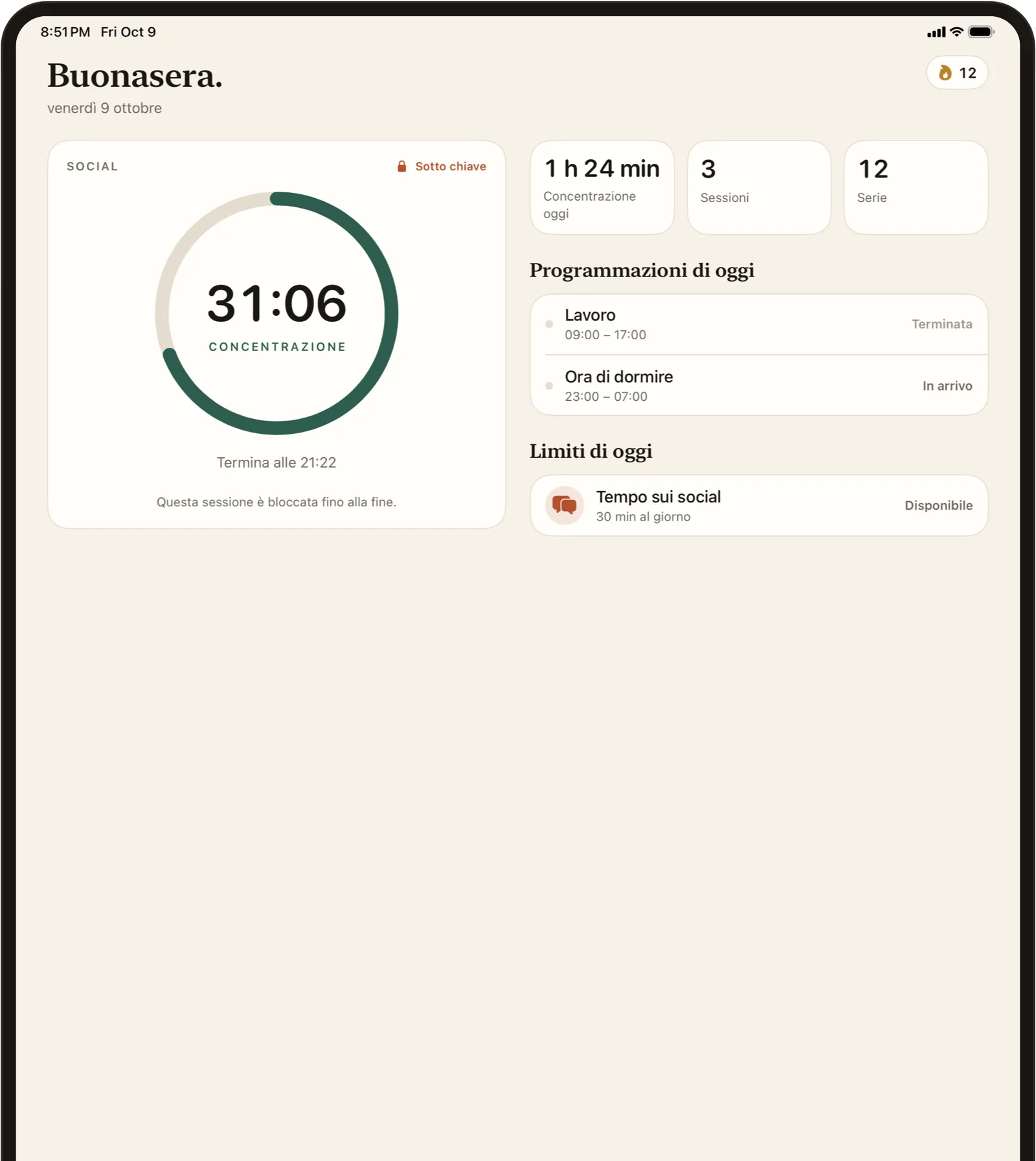Tap the CONCENTRAZIONE label inside the ring
The width and height of the screenshot is (1036, 1161).
[277, 347]
